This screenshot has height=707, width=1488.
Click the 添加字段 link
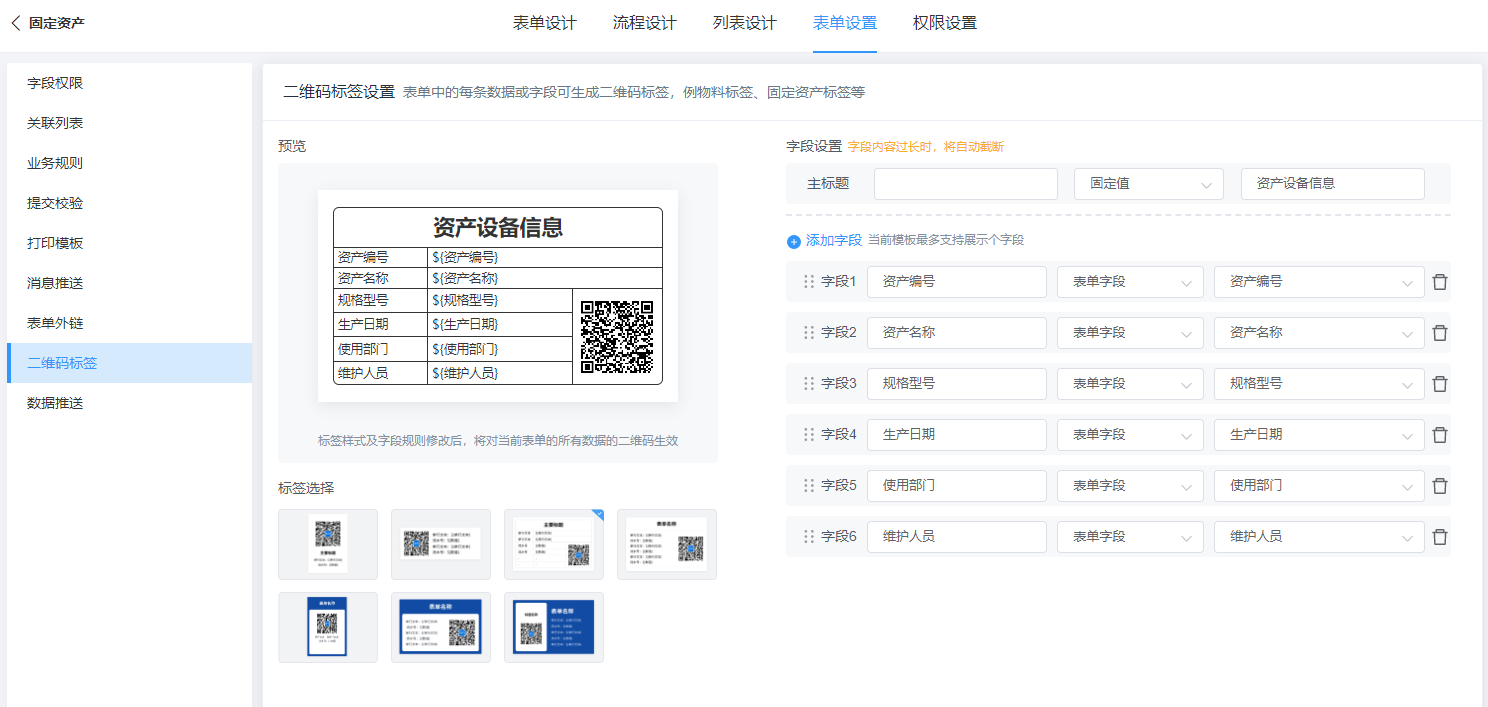click(833, 241)
